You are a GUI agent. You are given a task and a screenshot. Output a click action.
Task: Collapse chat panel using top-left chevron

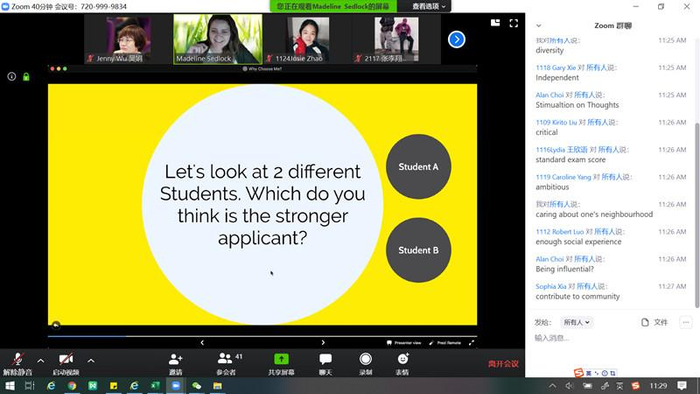[538, 25]
